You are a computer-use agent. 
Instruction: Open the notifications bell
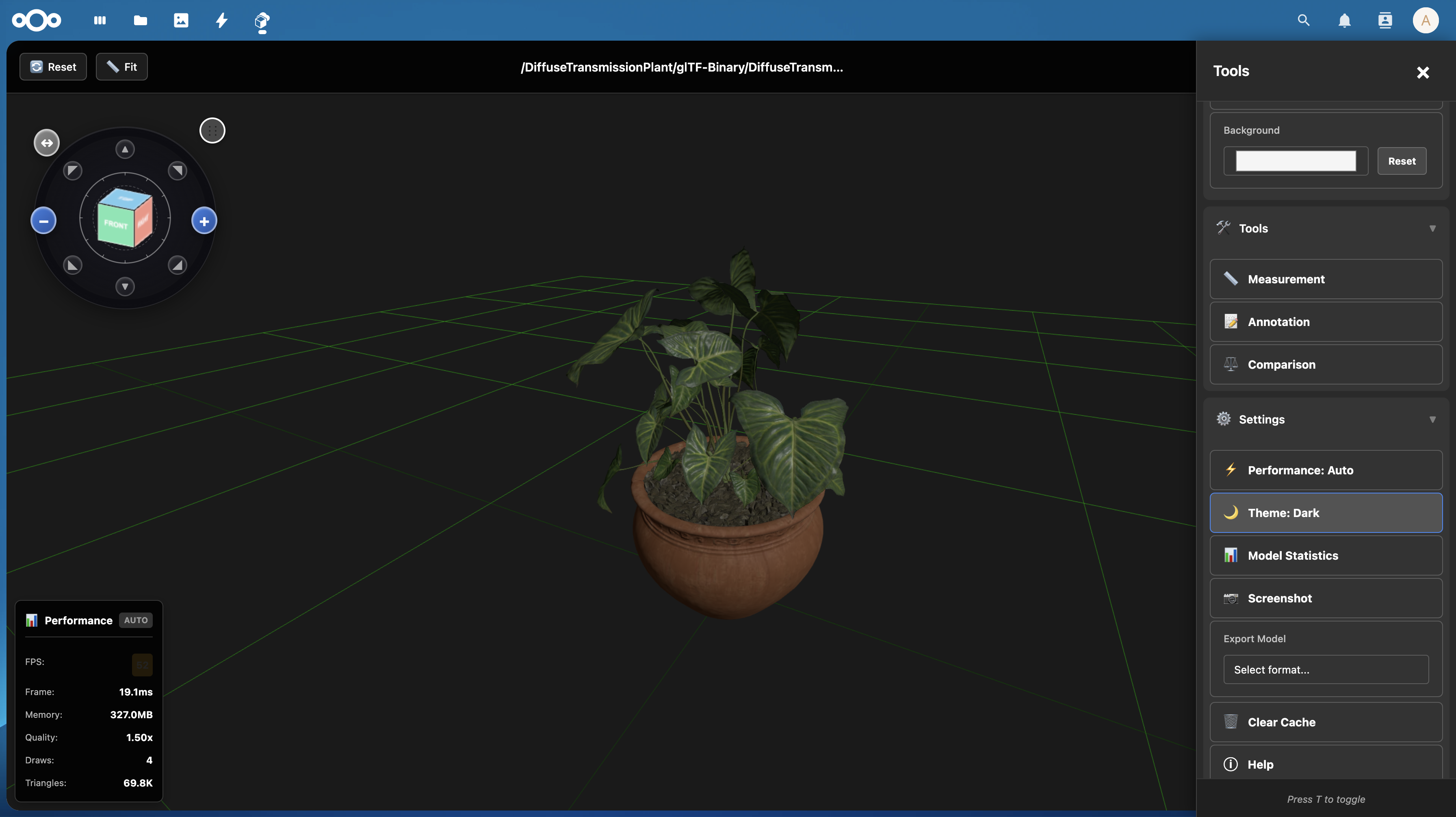(x=1344, y=21)
